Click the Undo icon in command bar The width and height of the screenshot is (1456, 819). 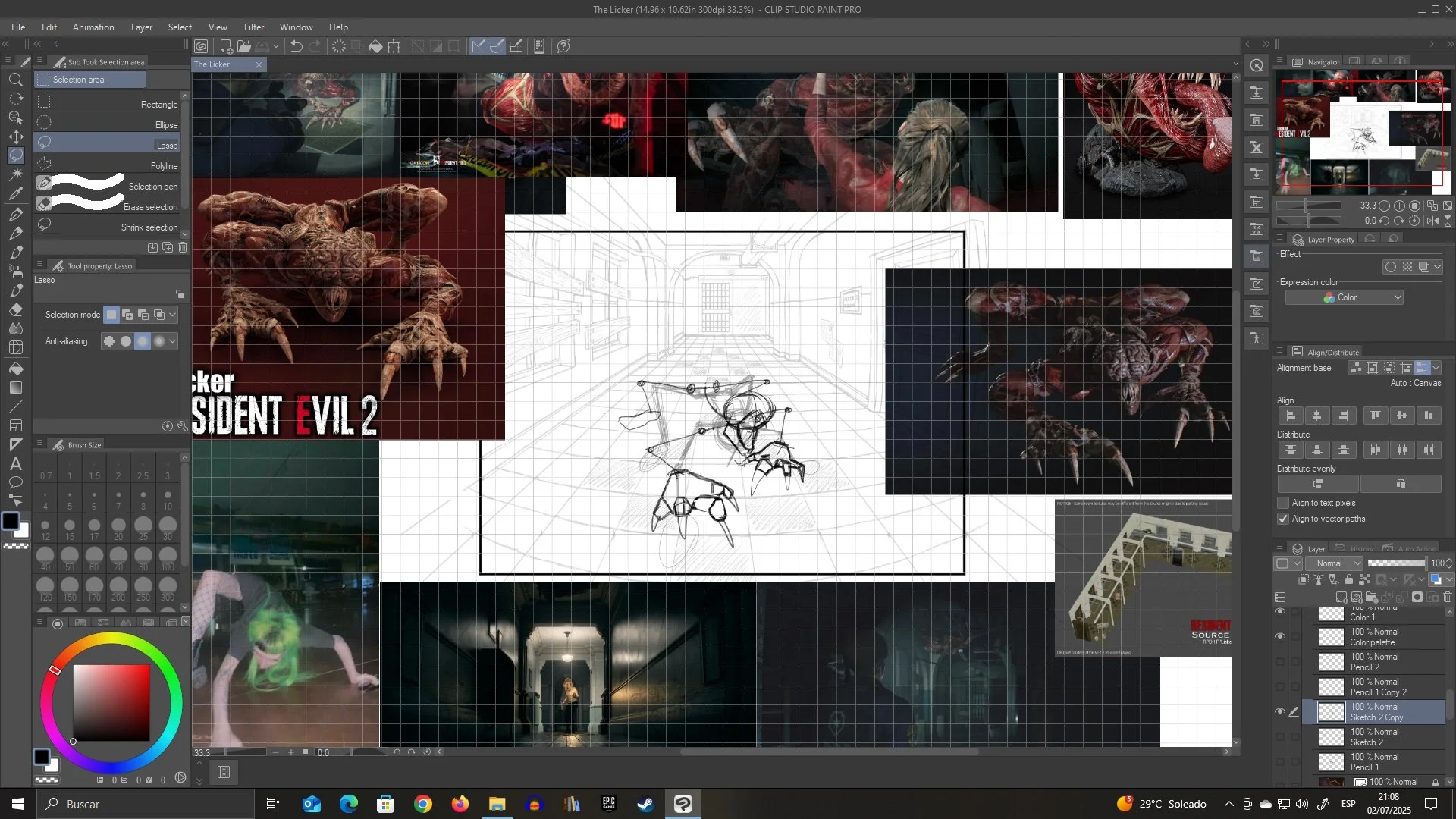click(x=297, y=46)
